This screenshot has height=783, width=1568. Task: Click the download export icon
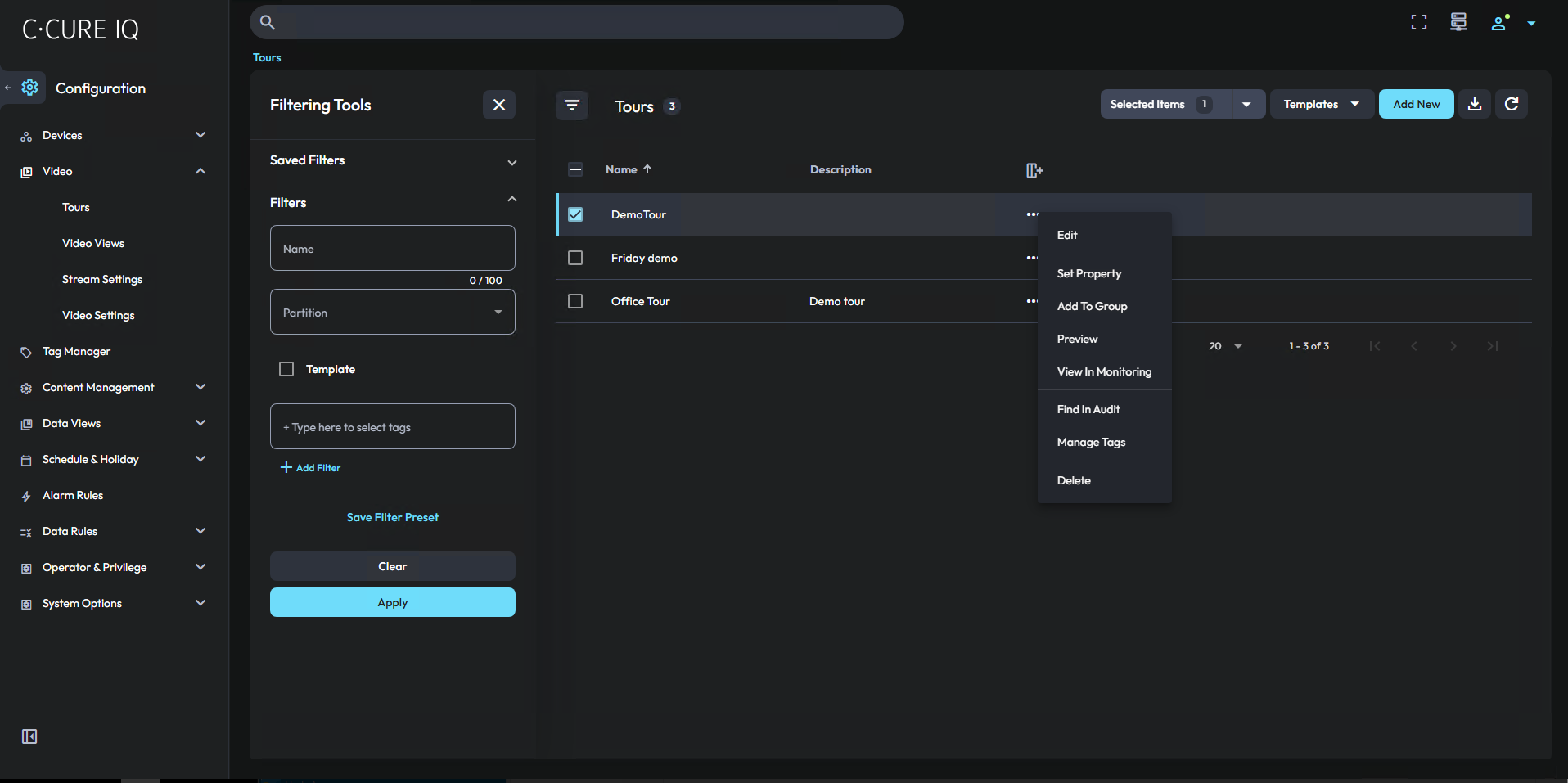coord(1475,104)
